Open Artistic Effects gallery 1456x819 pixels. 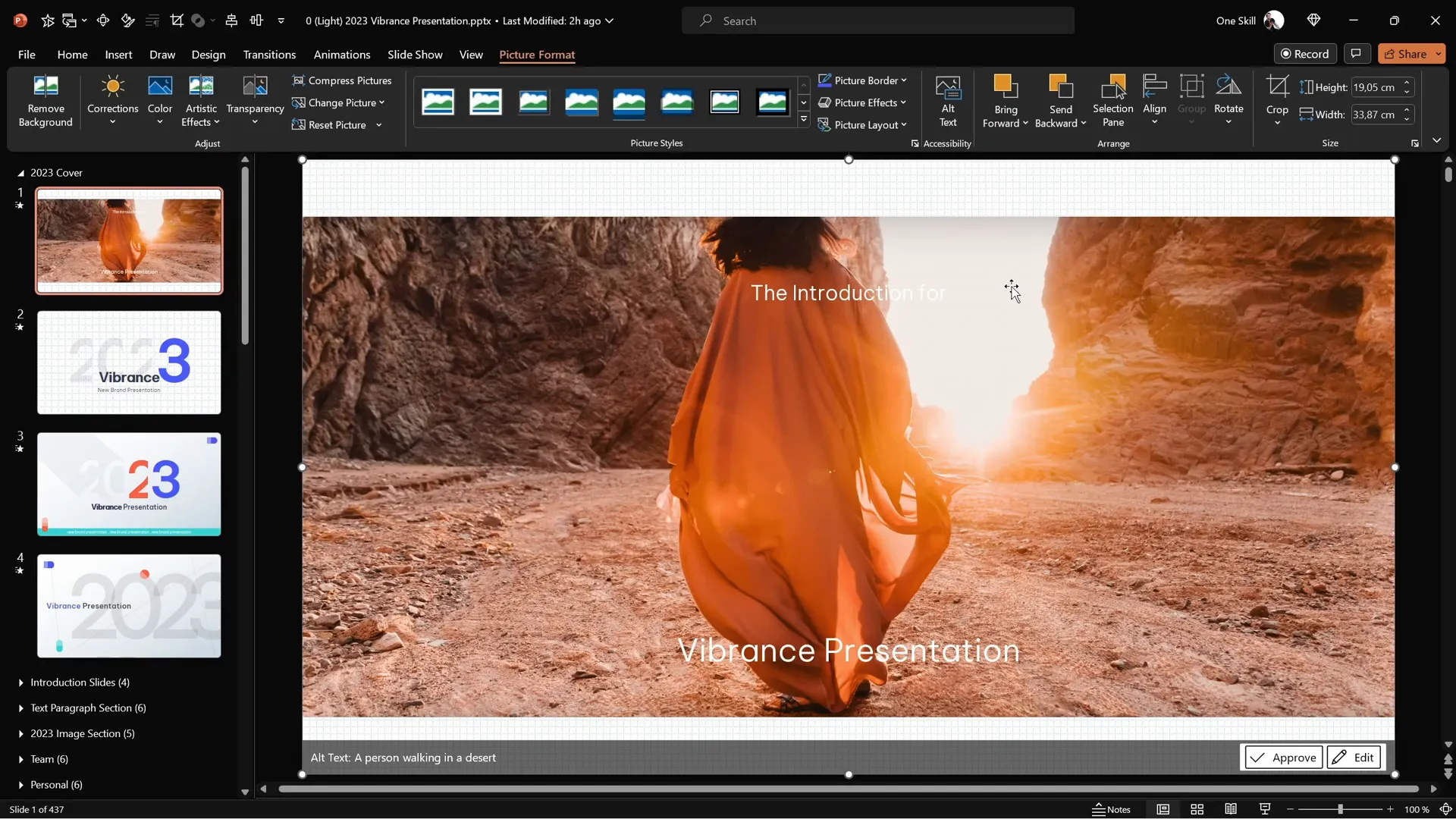(x=200, y=102)
